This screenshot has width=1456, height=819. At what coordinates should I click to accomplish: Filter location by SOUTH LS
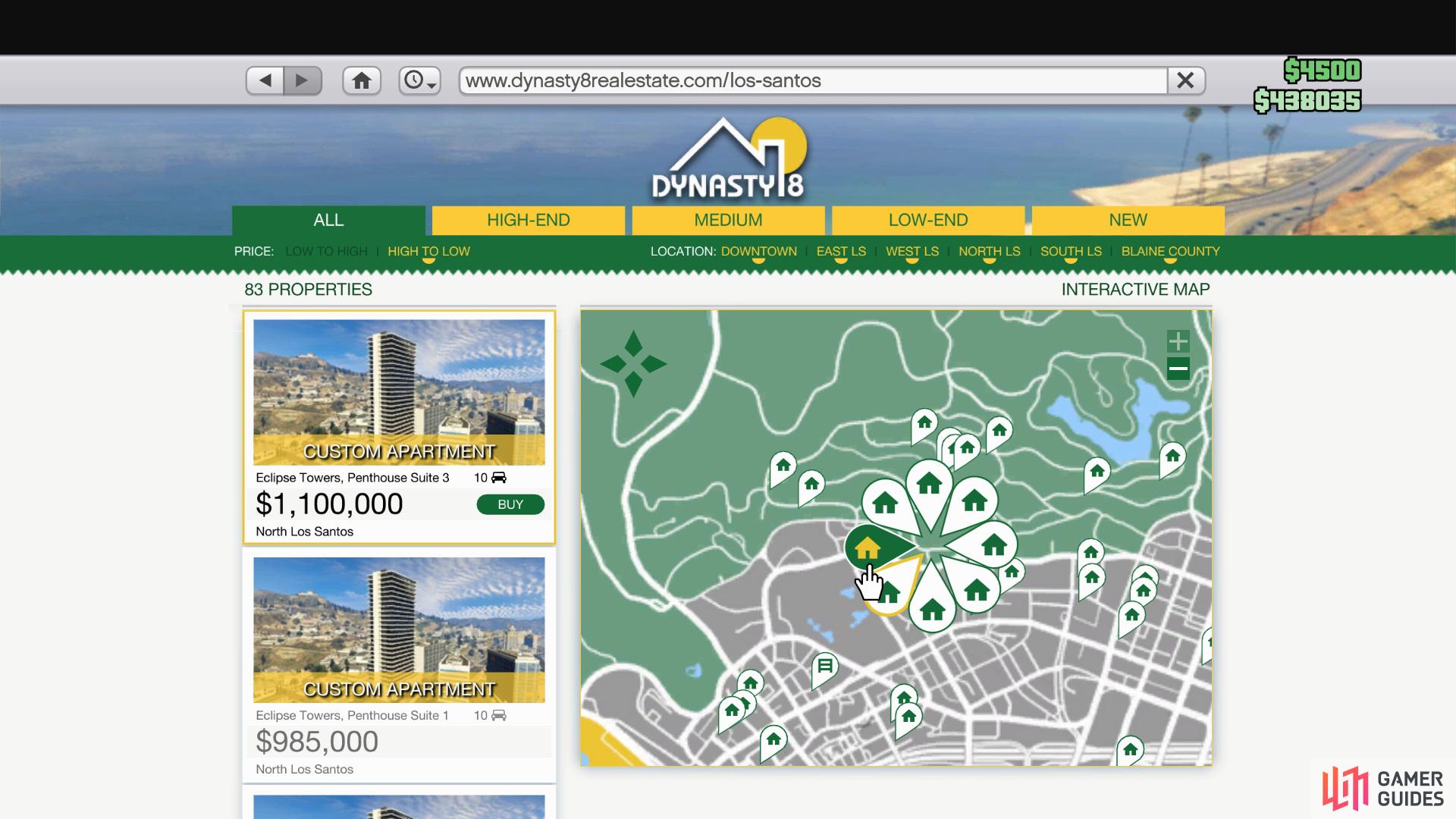tap(1071, 251)
